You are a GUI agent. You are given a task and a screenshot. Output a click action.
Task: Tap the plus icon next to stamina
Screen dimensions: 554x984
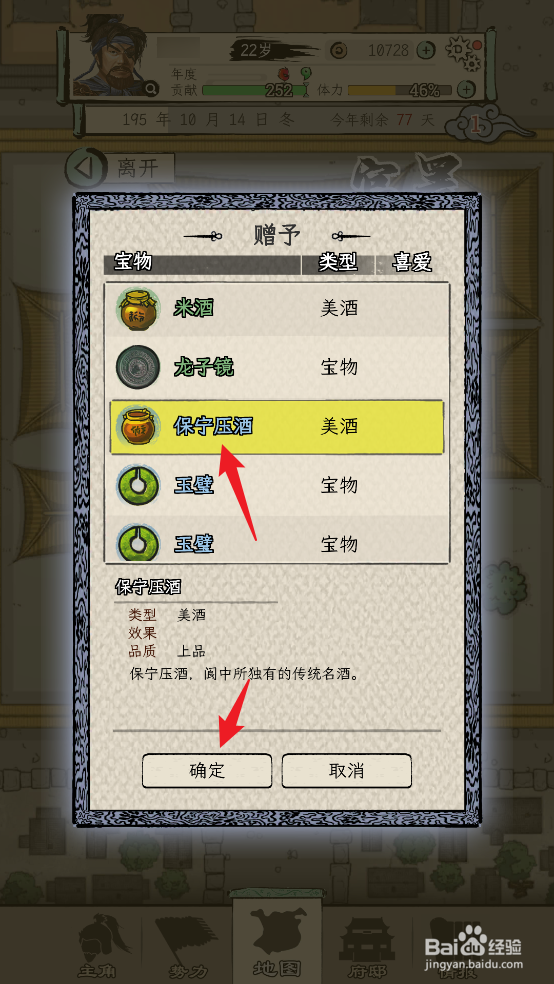point(466,89)
